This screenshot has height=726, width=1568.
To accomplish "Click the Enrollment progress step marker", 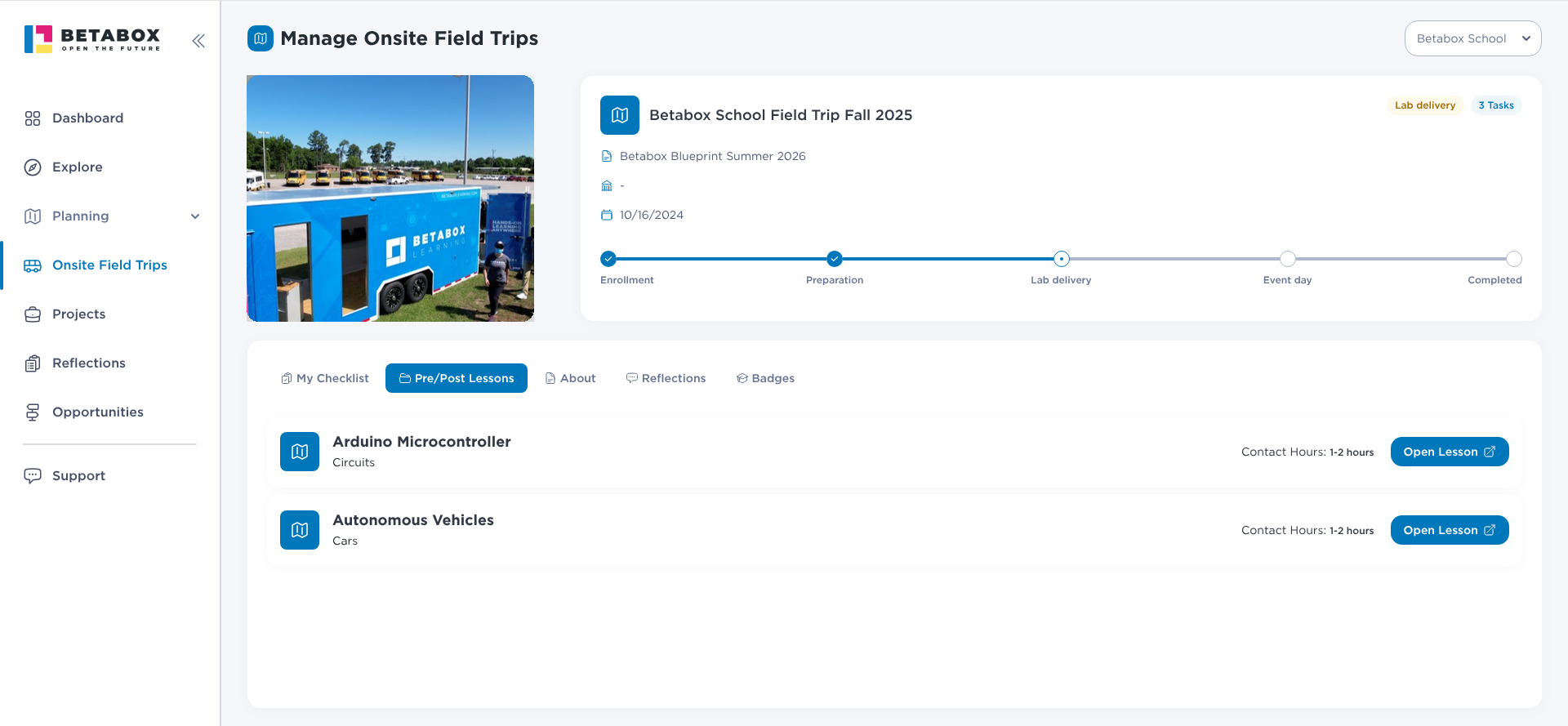I will coord(608,259).
